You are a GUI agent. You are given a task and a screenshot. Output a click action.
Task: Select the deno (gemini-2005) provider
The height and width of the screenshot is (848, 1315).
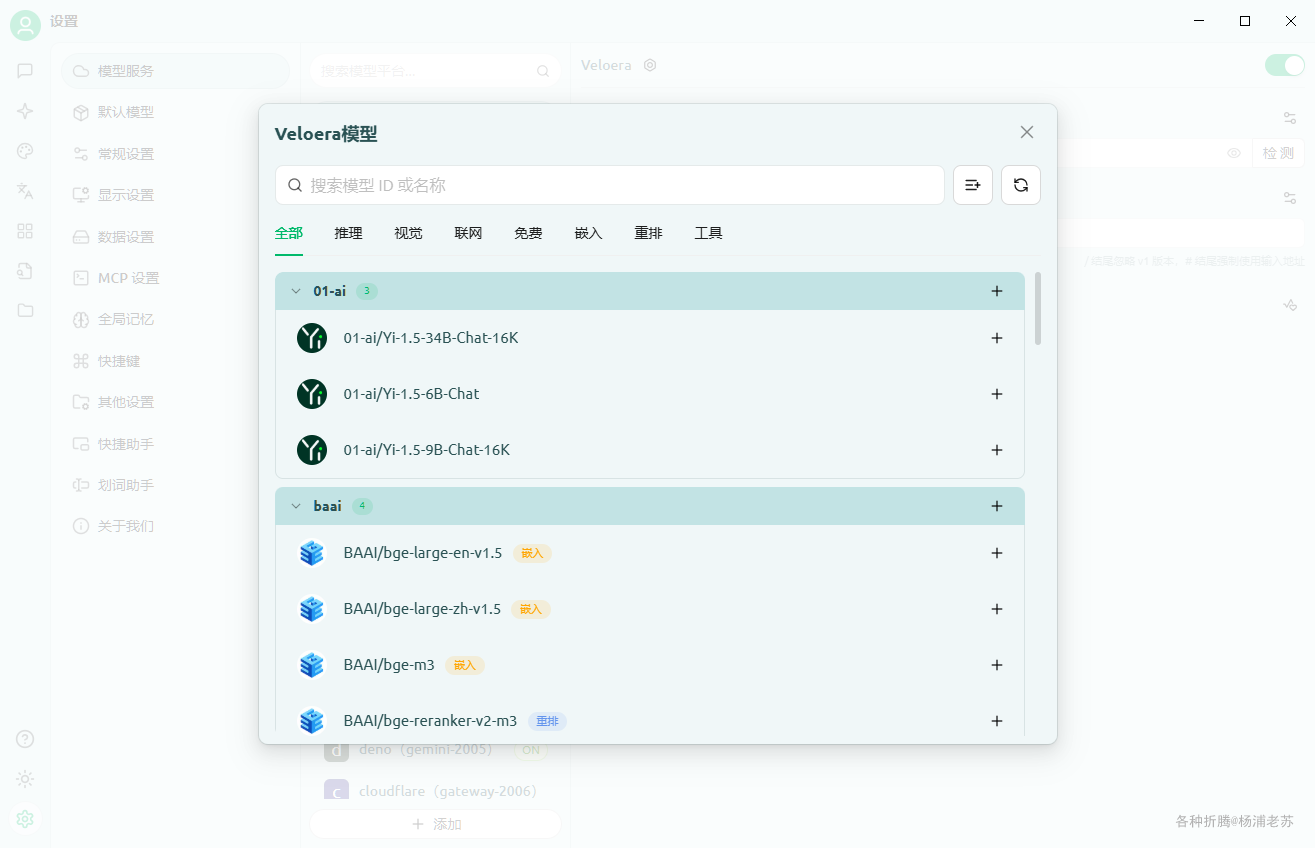tap(435, 750)
